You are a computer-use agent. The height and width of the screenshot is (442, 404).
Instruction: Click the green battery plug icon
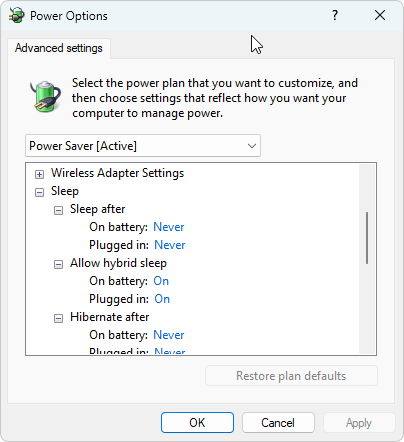click(x=46, y=97)
